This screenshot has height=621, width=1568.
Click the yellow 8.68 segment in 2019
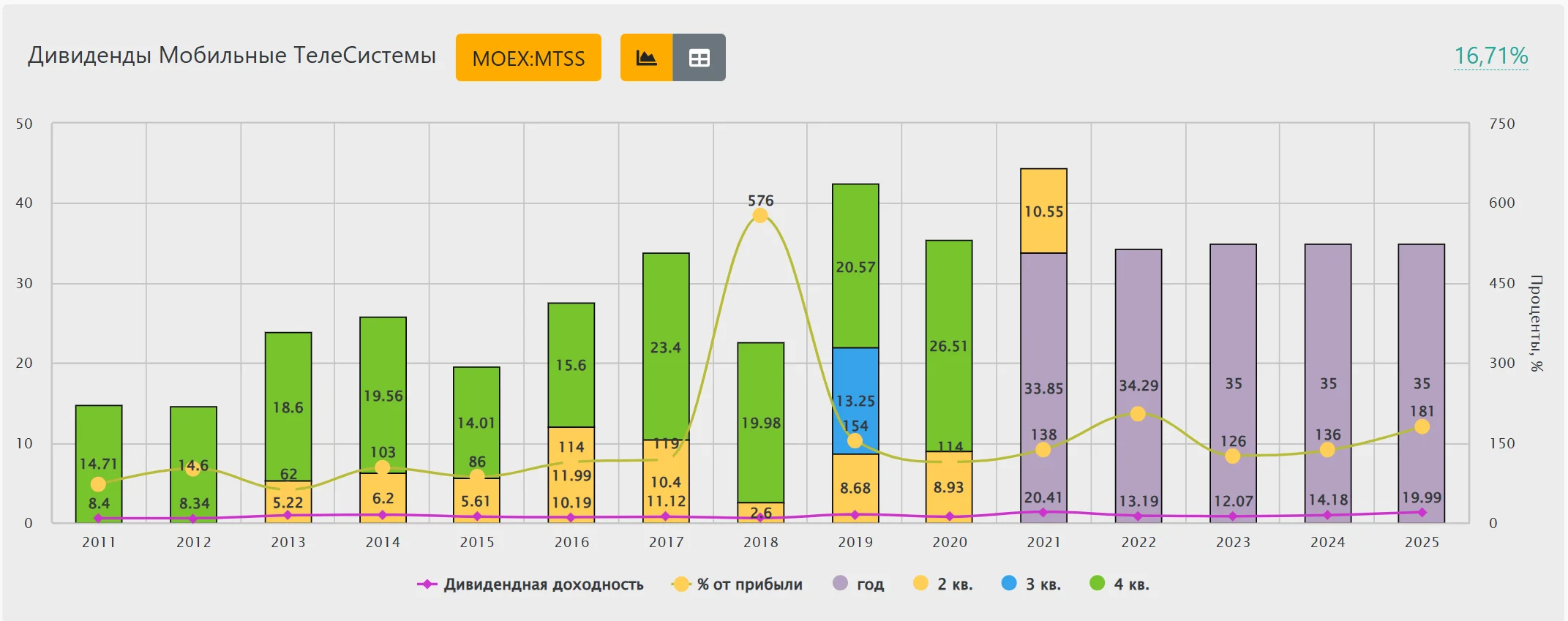tap(855, 488)
